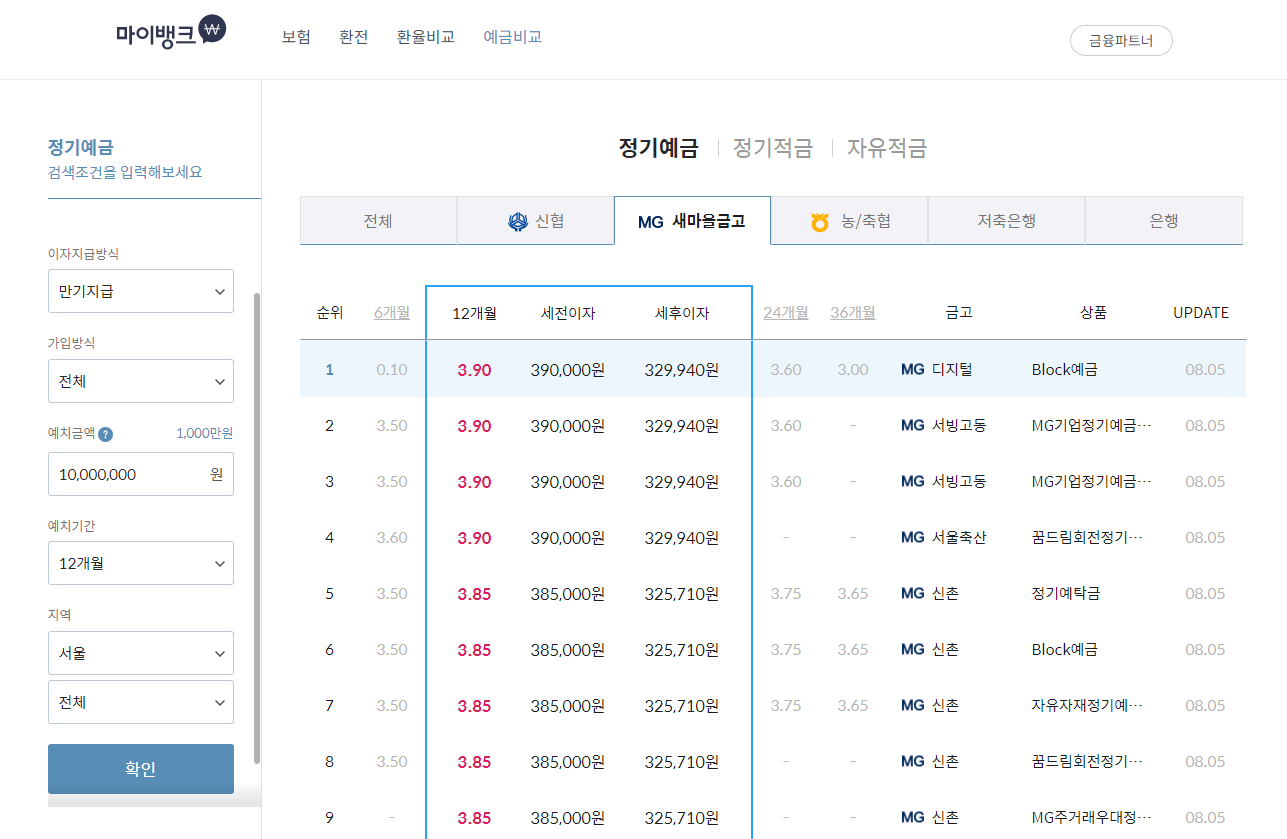
Task: Open the 이자지급방식 dropdown showing 만기지급
Action: pos(141,291)
